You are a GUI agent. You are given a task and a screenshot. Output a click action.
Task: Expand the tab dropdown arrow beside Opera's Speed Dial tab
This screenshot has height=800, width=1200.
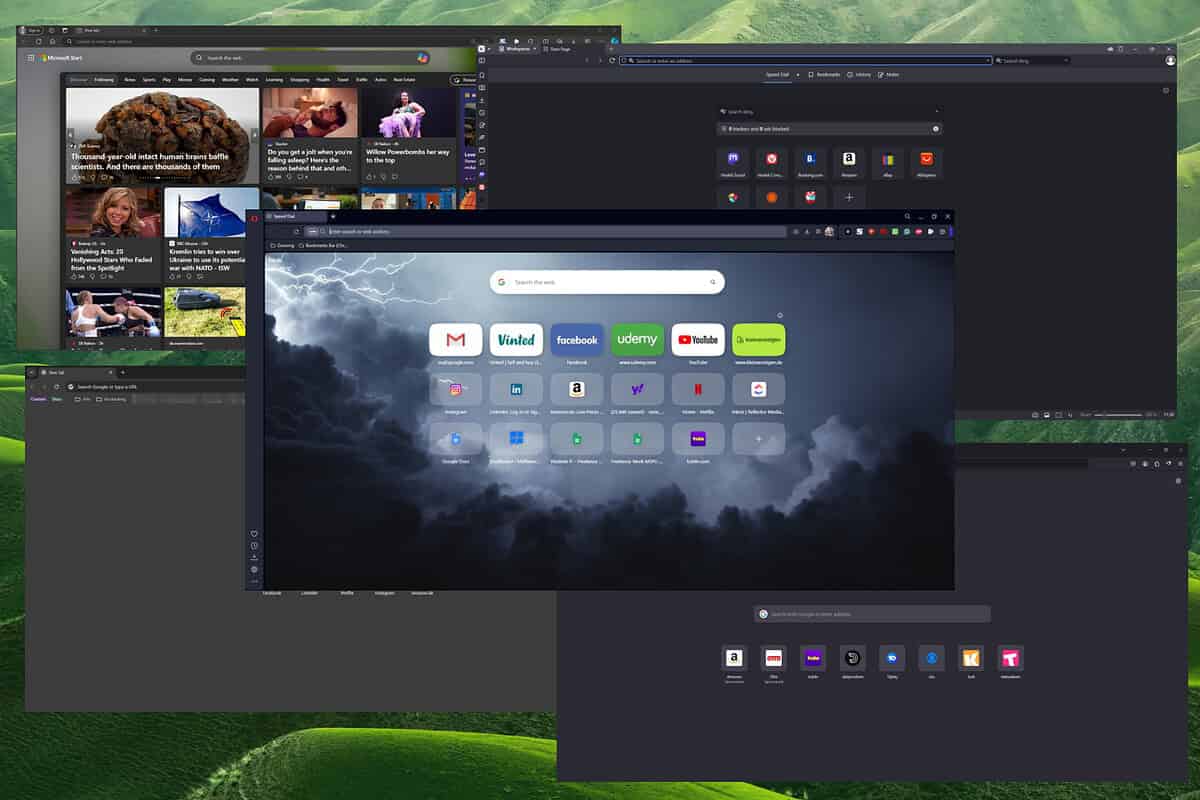coord(330,216)
